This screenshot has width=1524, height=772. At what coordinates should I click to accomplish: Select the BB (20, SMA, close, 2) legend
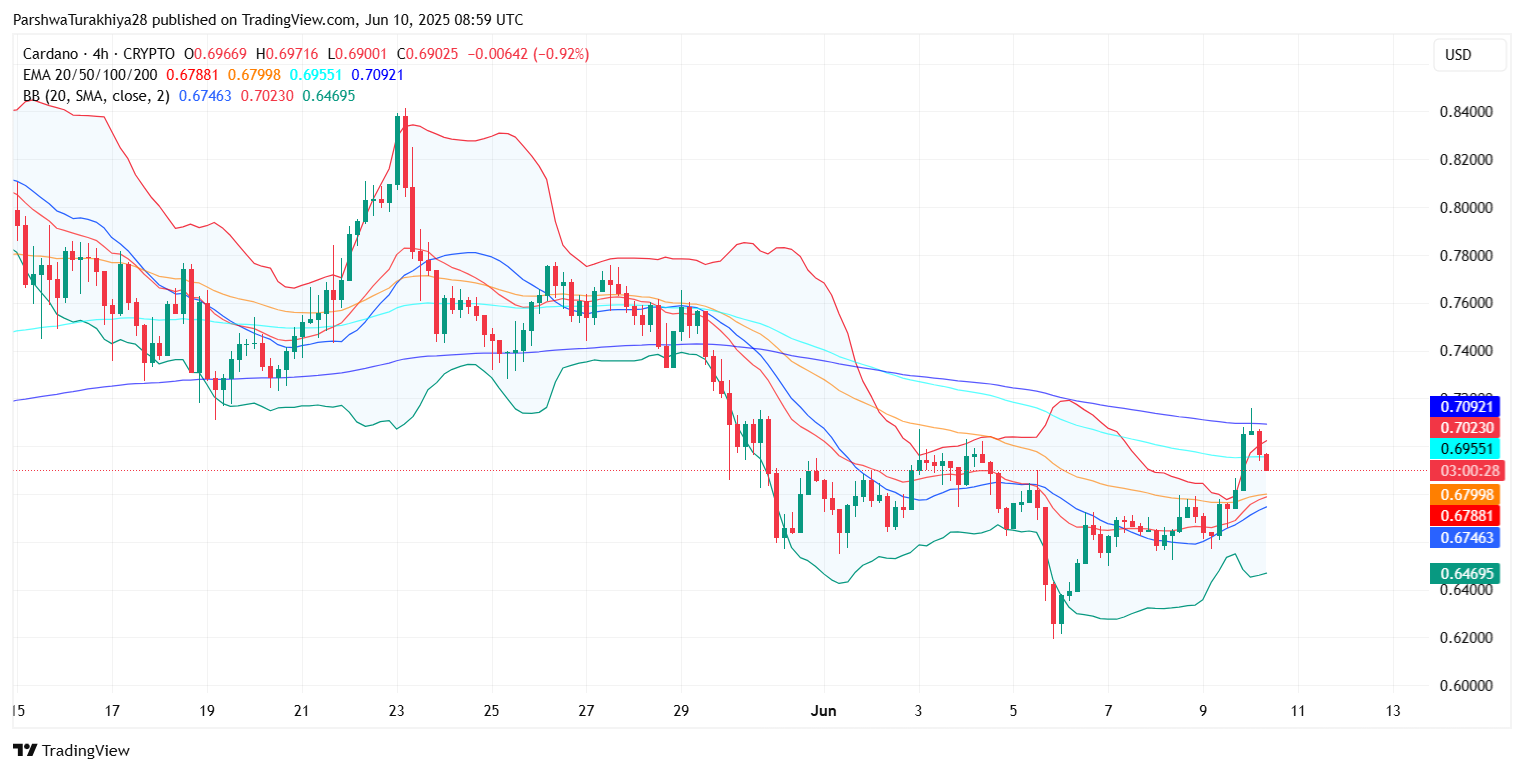[96, 96]
